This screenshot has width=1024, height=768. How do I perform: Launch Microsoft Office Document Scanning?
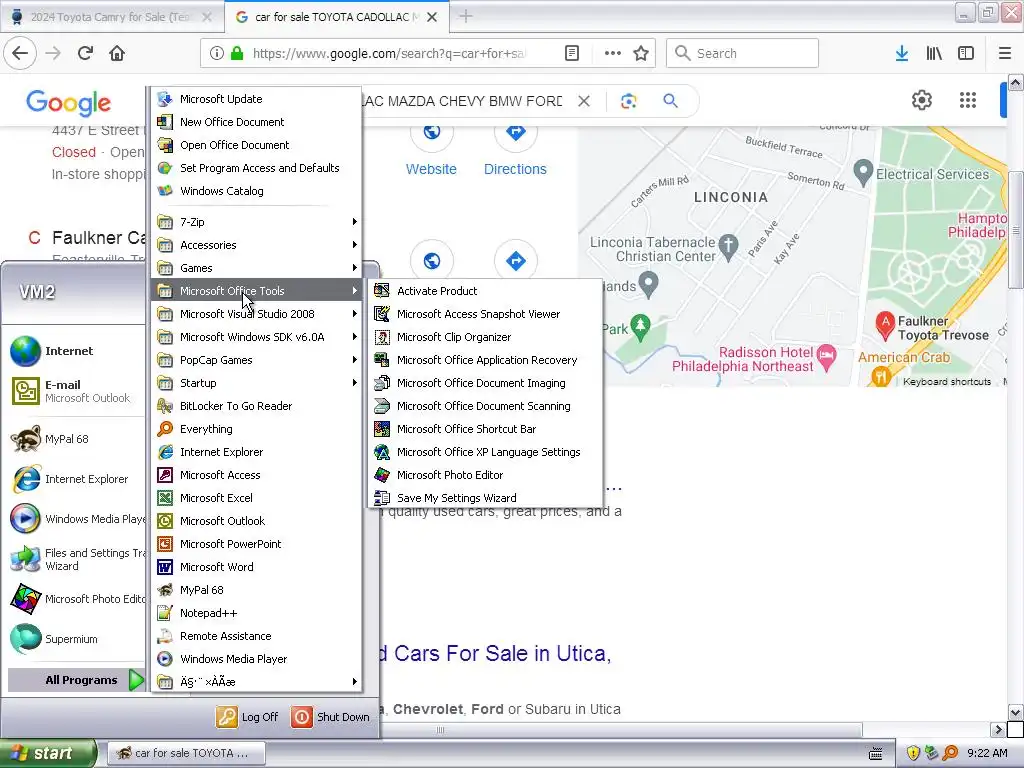click(x=485, y=406)
